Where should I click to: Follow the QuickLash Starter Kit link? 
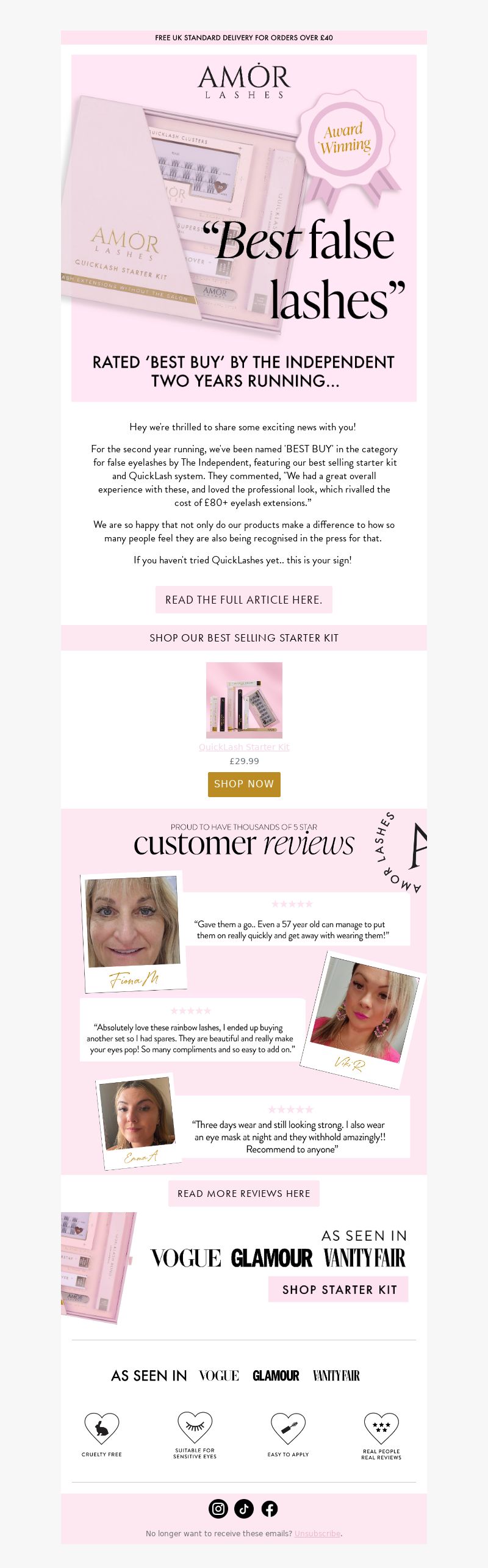point(244,746)
